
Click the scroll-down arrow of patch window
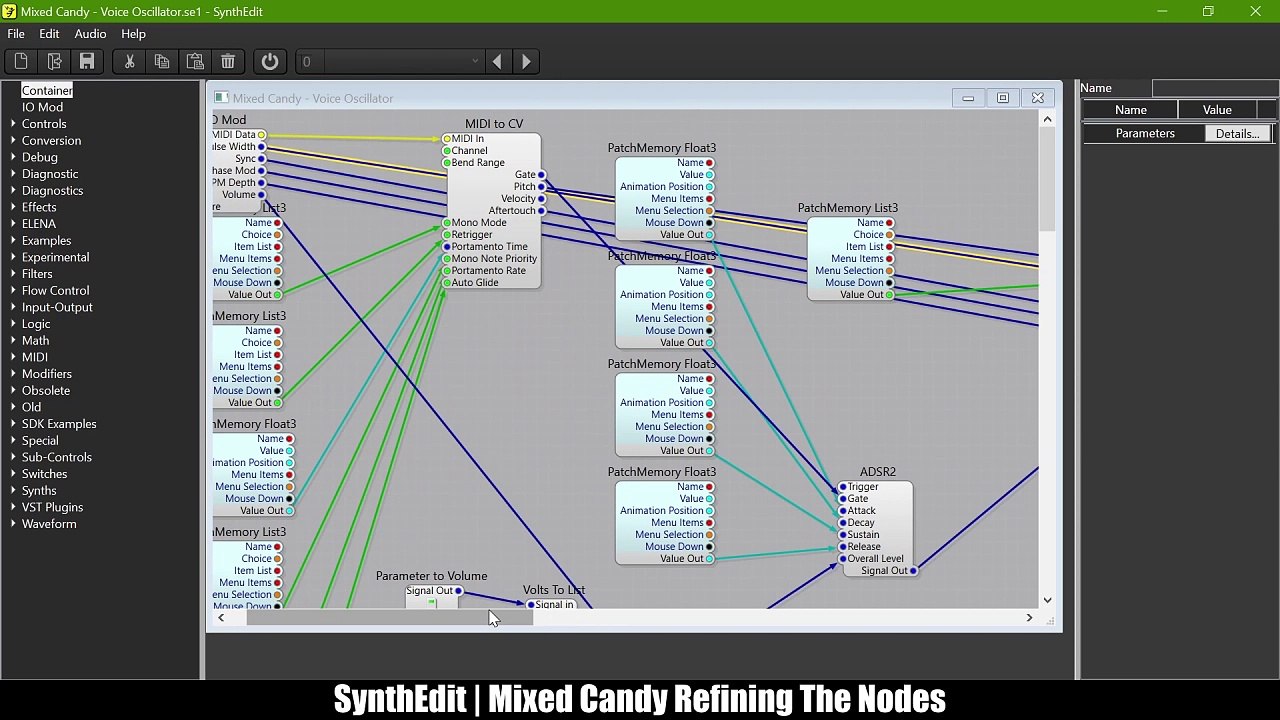click(1047, 600)
